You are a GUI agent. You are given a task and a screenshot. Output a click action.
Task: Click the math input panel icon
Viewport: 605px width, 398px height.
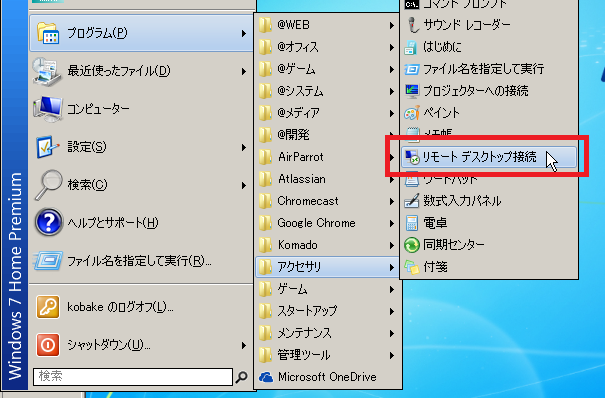(x=412, y=201)
